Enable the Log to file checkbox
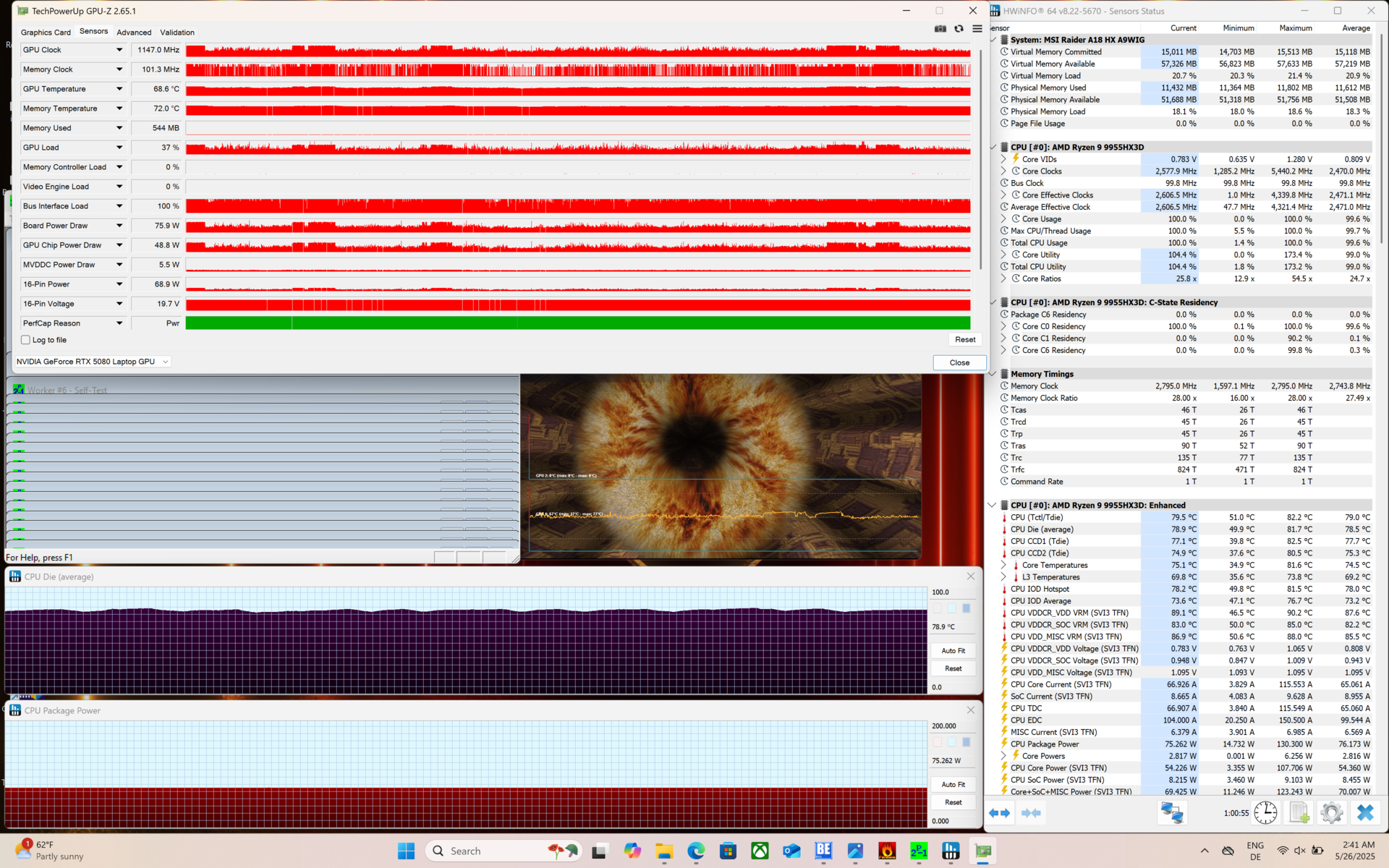 tap(26, 340)
